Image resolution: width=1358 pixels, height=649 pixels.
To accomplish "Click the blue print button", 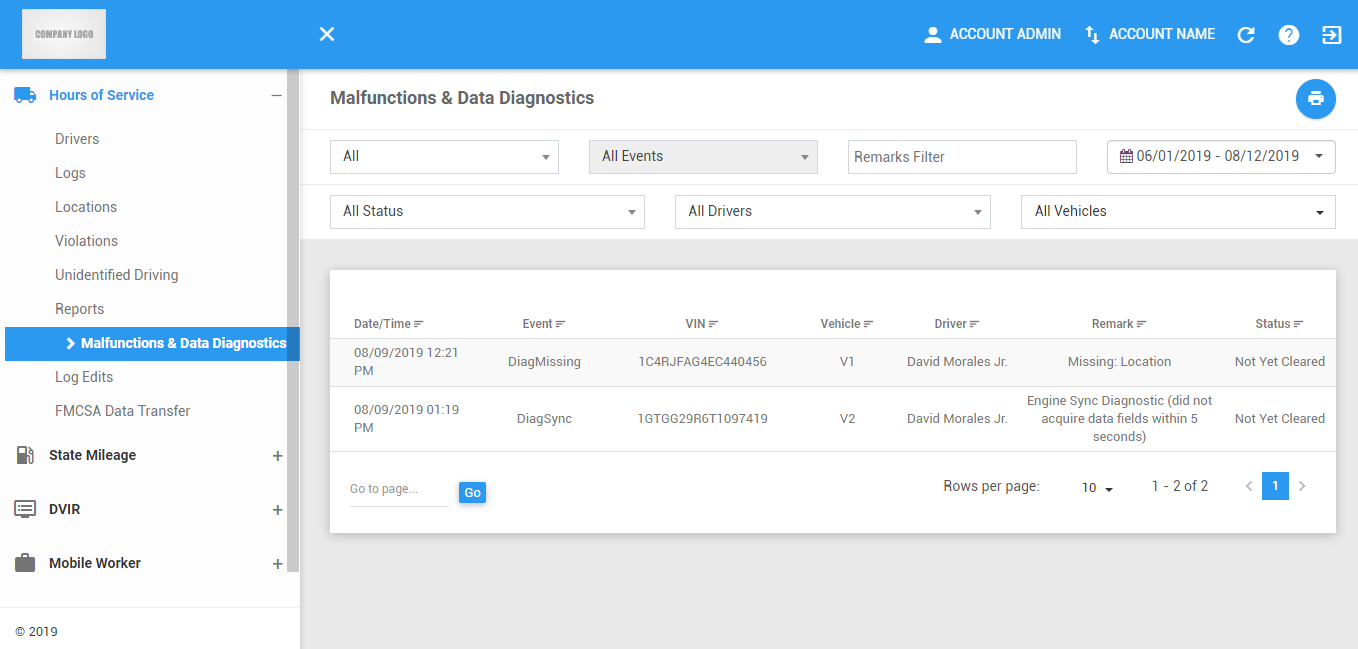I will [1316, 99].
